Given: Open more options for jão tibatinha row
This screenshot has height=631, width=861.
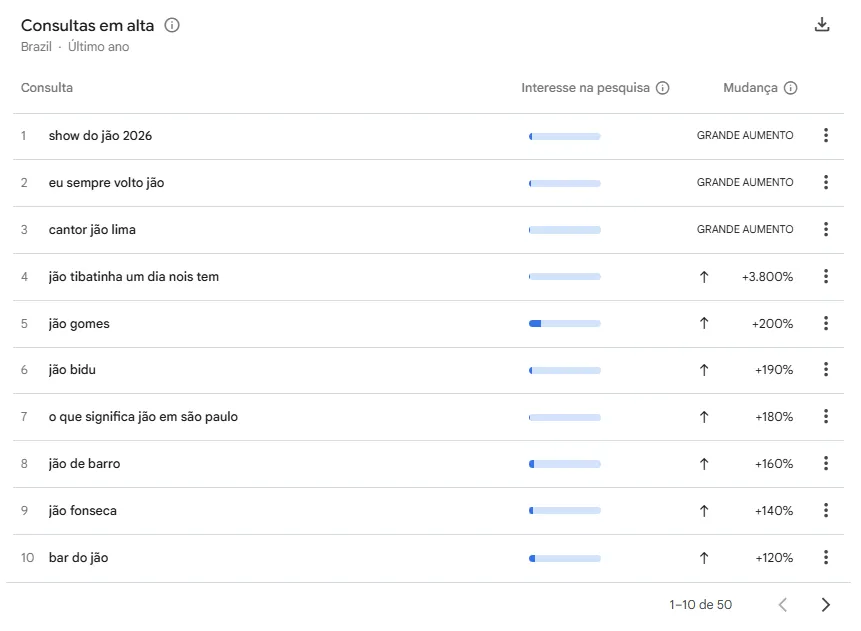Looking at the screenshot, I should (x=825, y=276).
